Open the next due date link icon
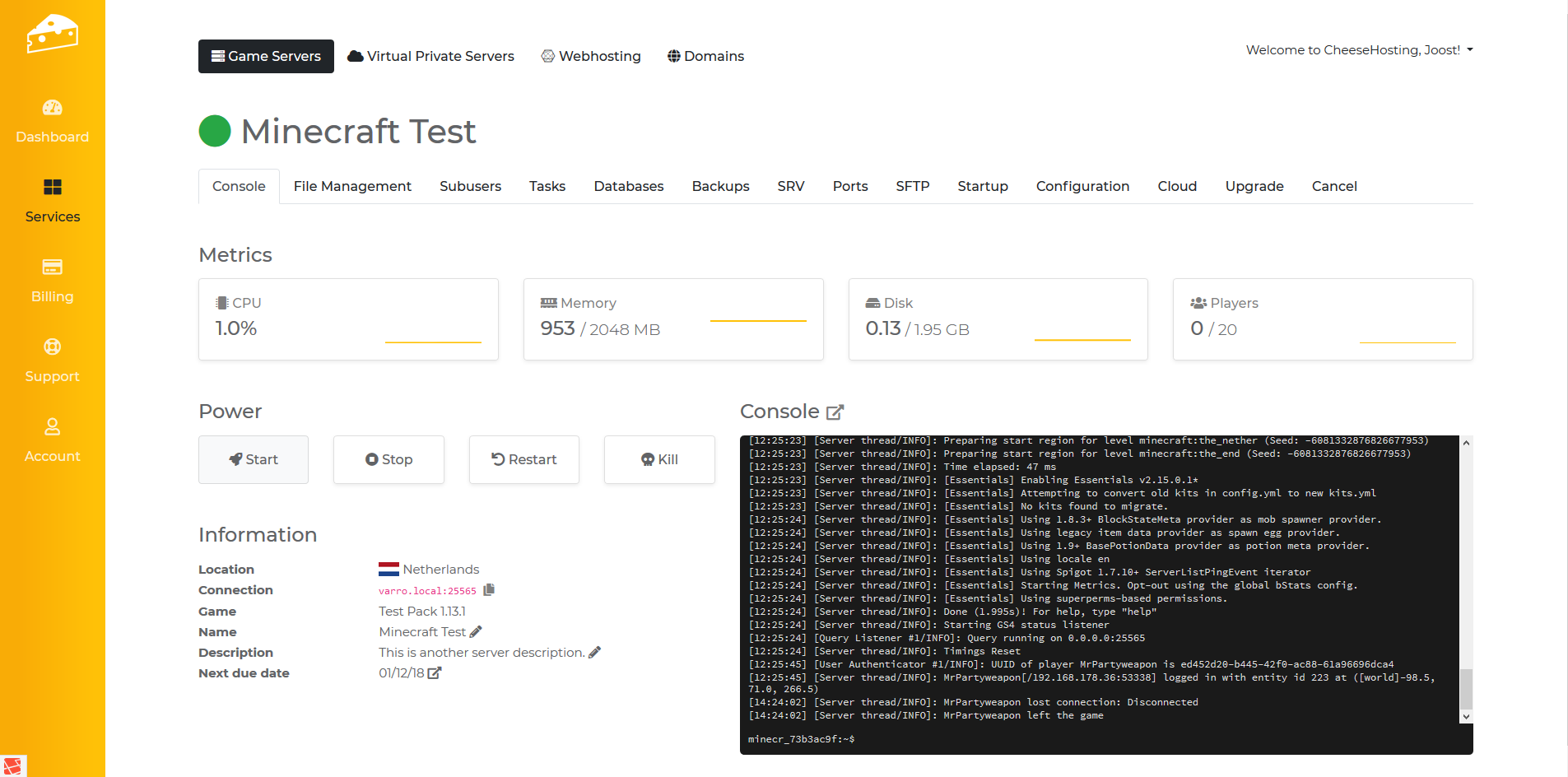 pyautogui.click(x=435, y=673)
